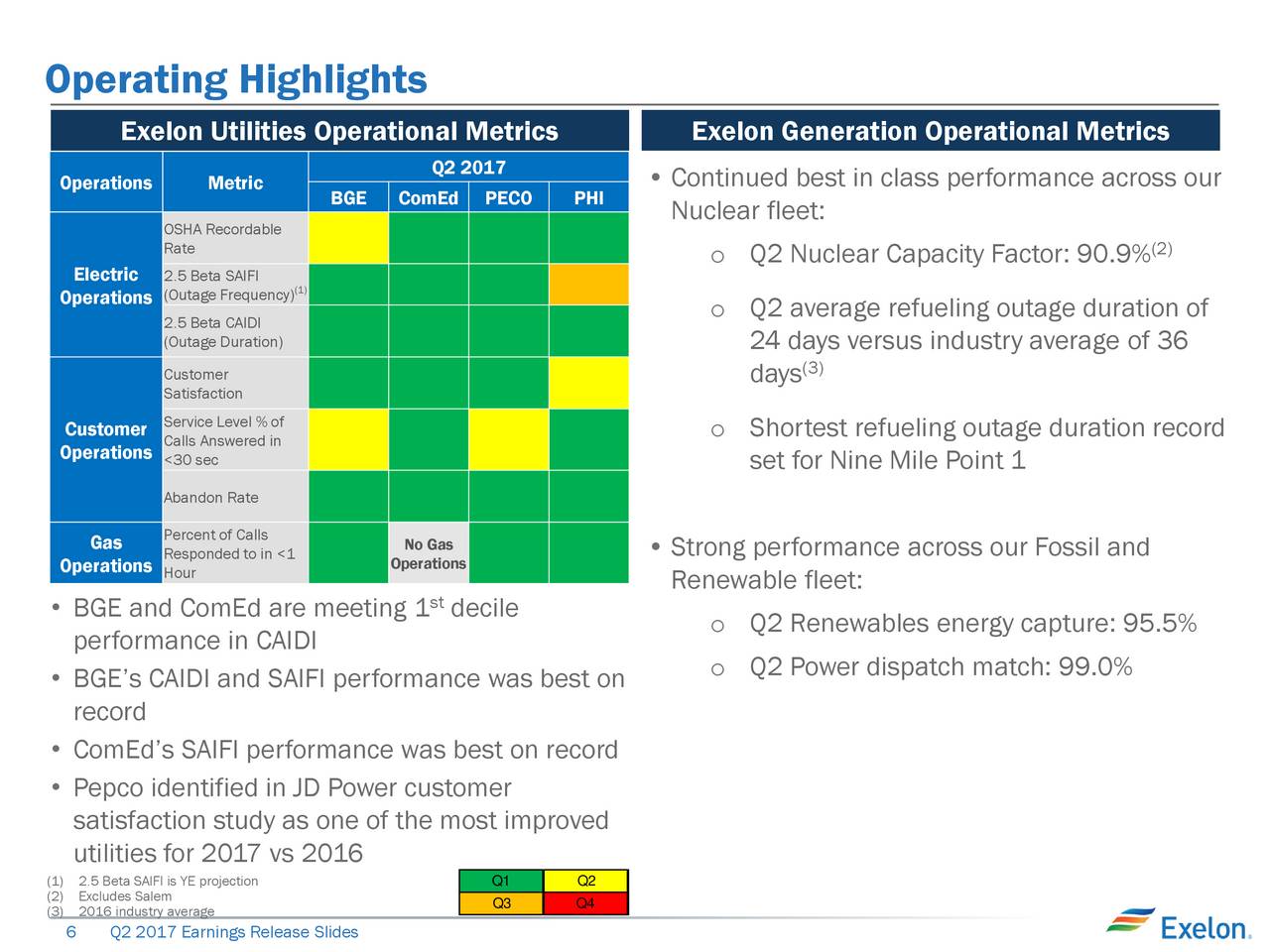Click the yellow BGE OSHA Recordable Rate cell
The height and width of the screenshot is (952, 1270).
(x=348, y=238)
